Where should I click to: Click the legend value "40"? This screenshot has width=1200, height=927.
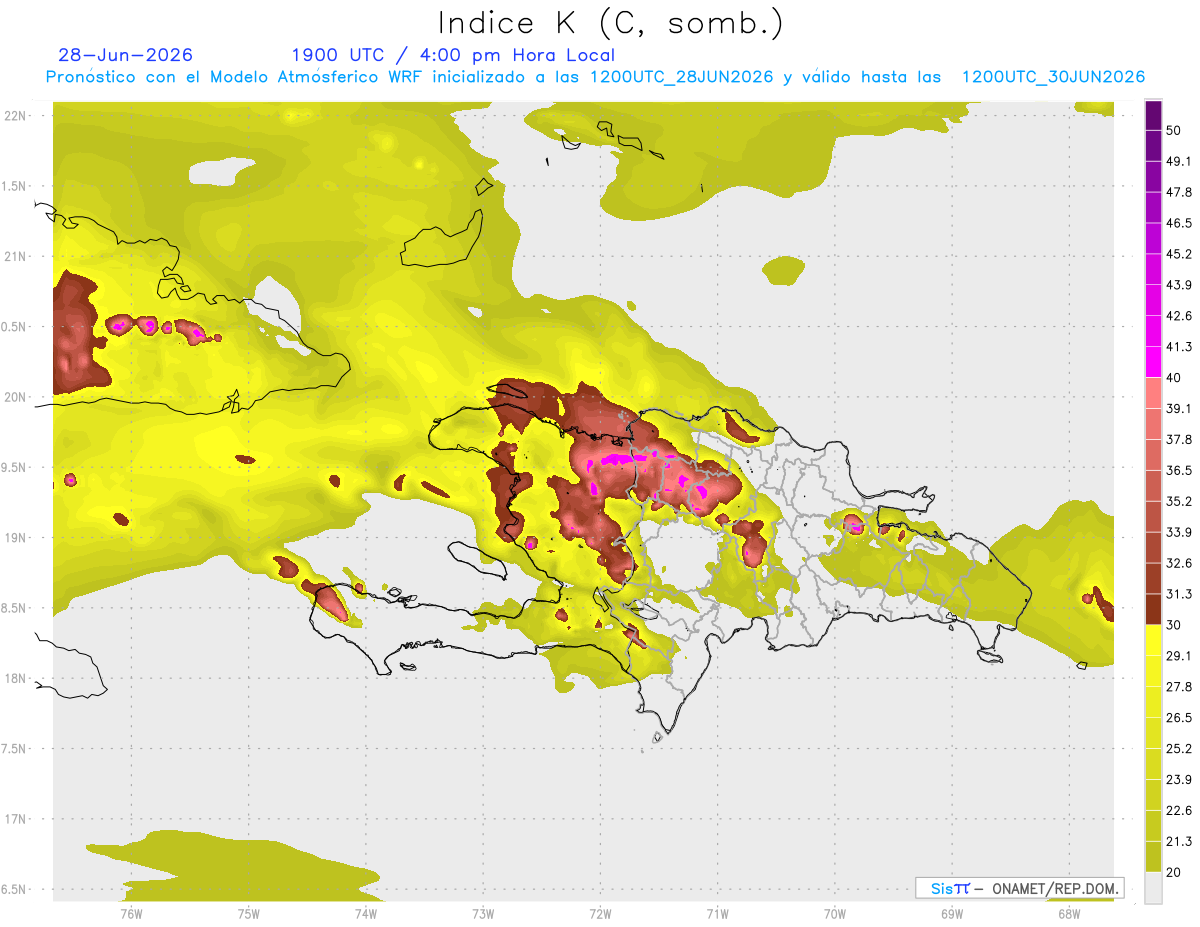click(1175, 378)
